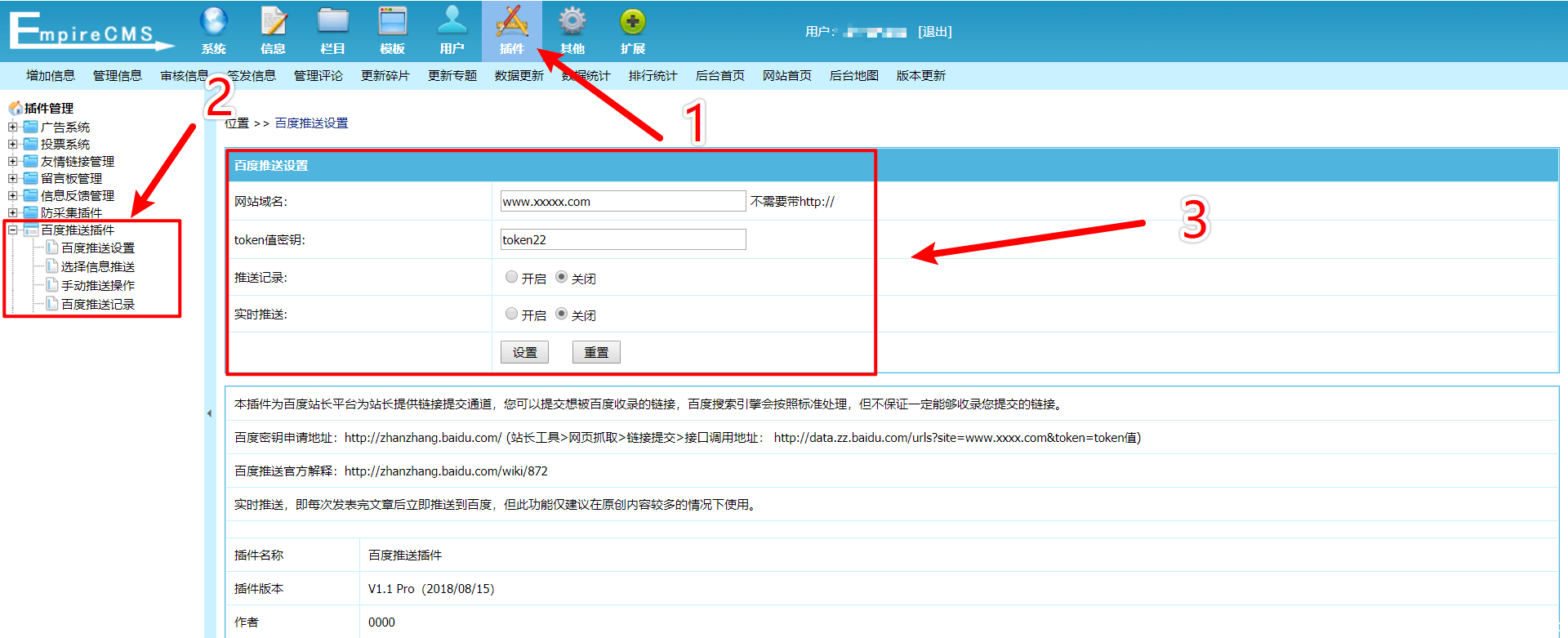Open 后台首页 in submenu bar
This screenshot has width=1568, height=638.
tap(720, 76)
